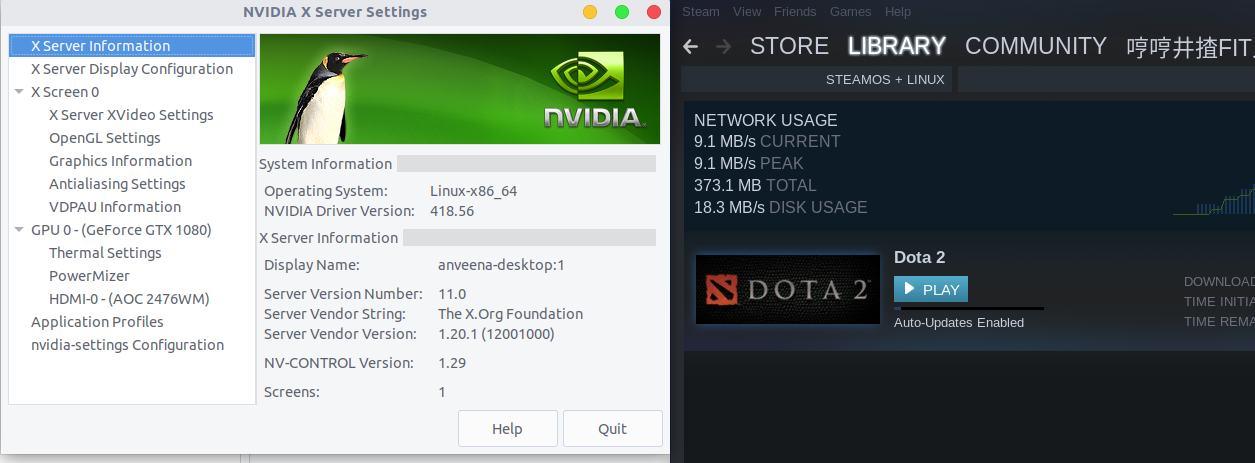Close the NVIDIA X Server Settings window
The image size is (1255, 463).
pyautogui.click(x=654, y=12)
